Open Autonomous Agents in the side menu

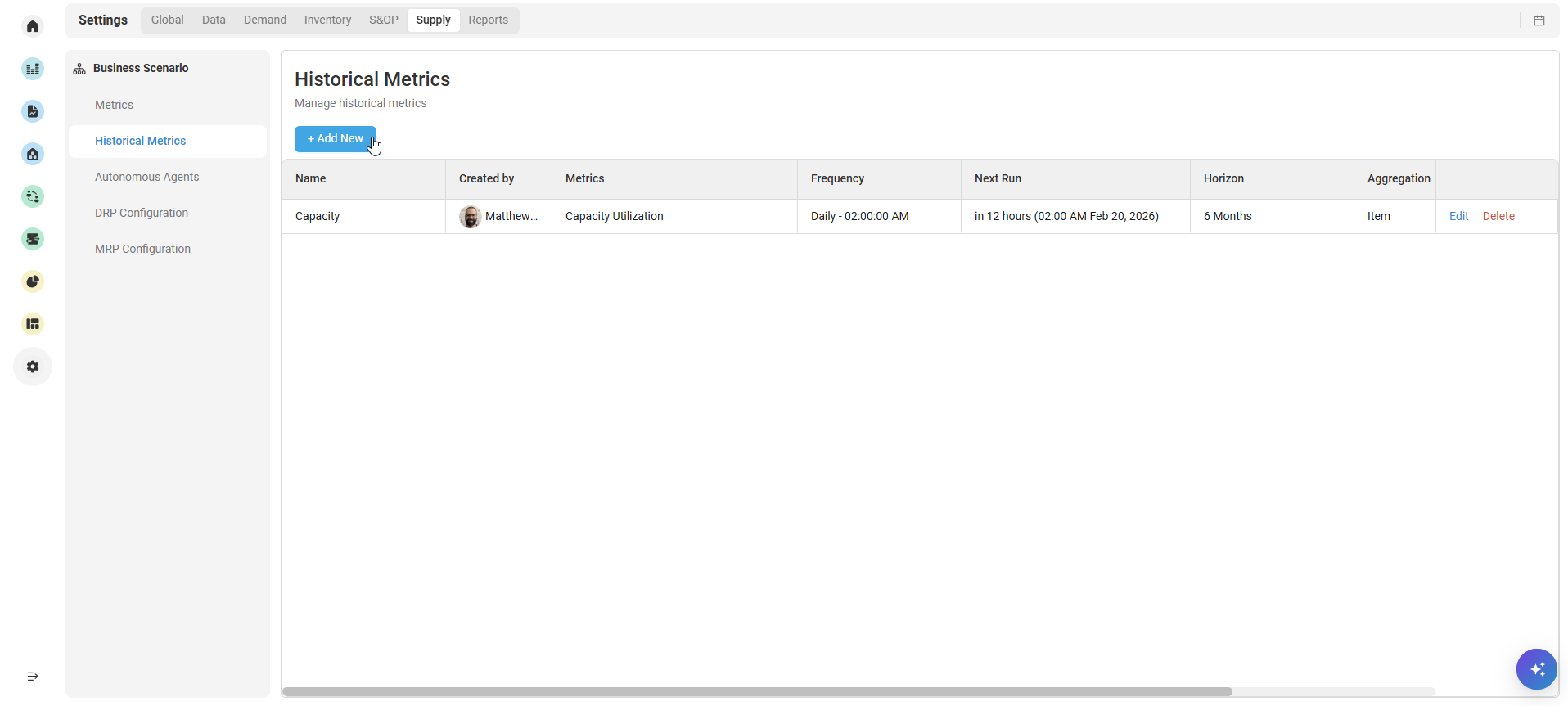(x=146, y=177)
